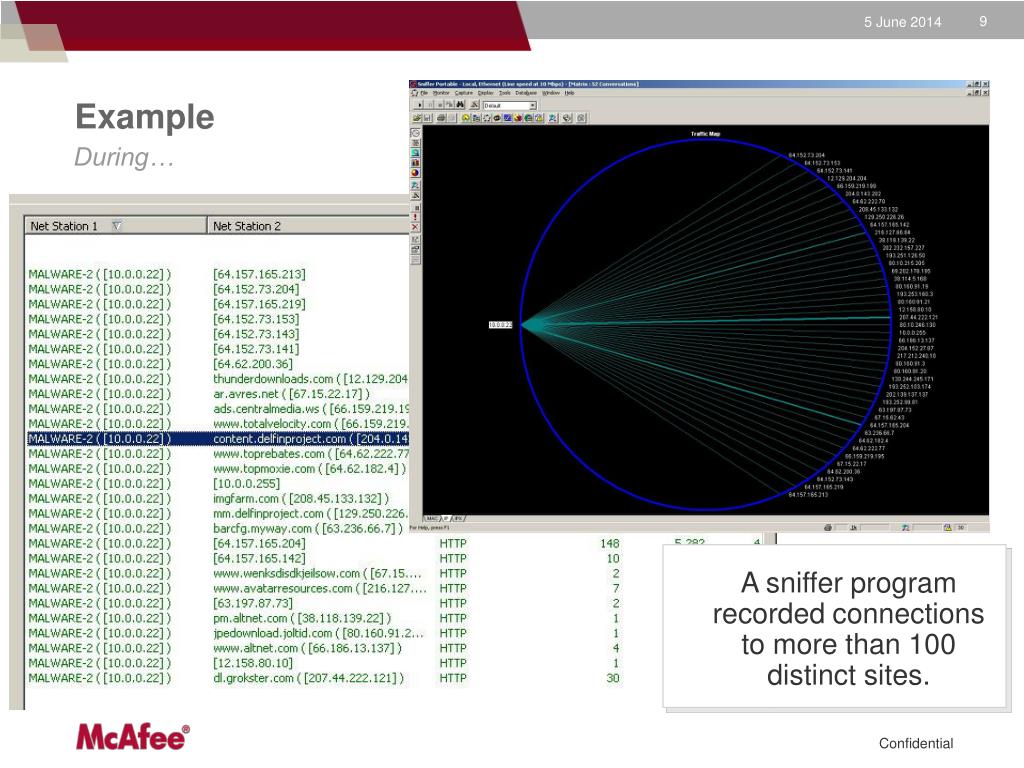
Task: Select the barcfg.myway.com row
Action: tap(218, 529)
